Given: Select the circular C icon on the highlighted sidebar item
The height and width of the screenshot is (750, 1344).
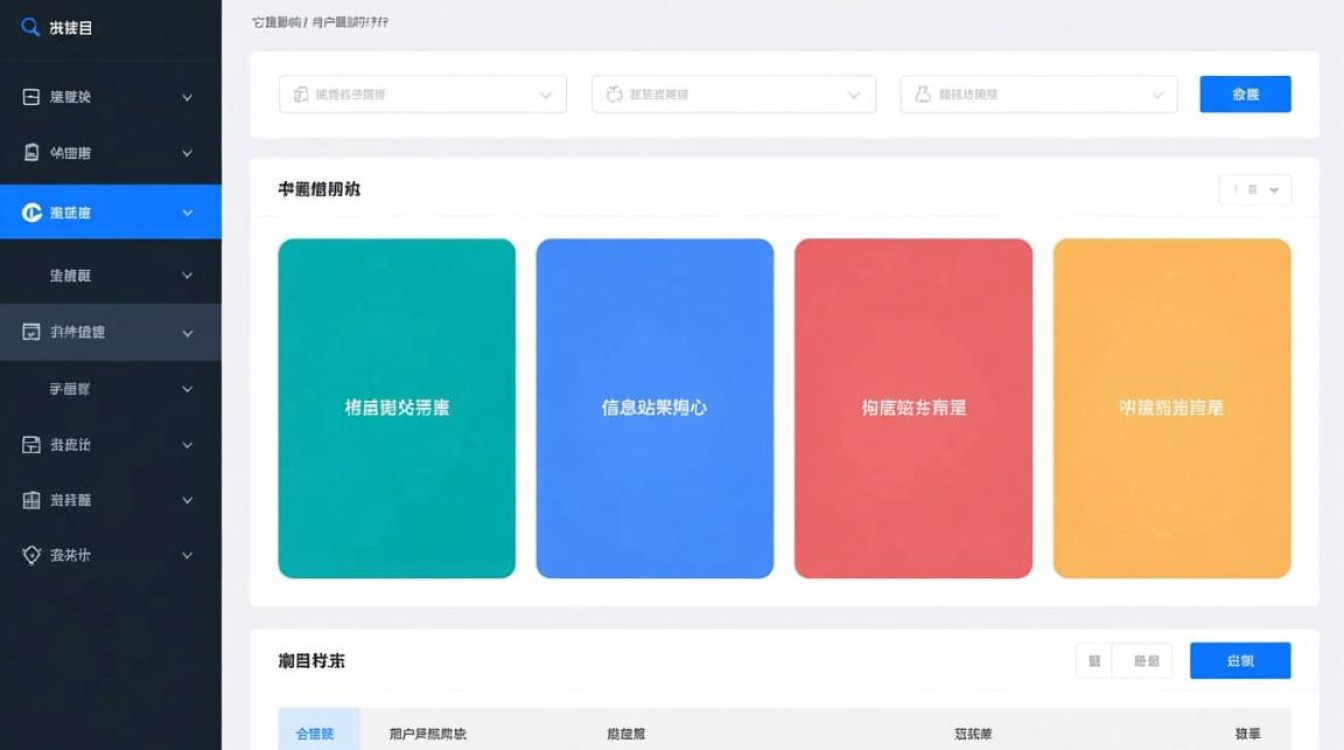Looking at the screenshot, I should tap(32, 211).
